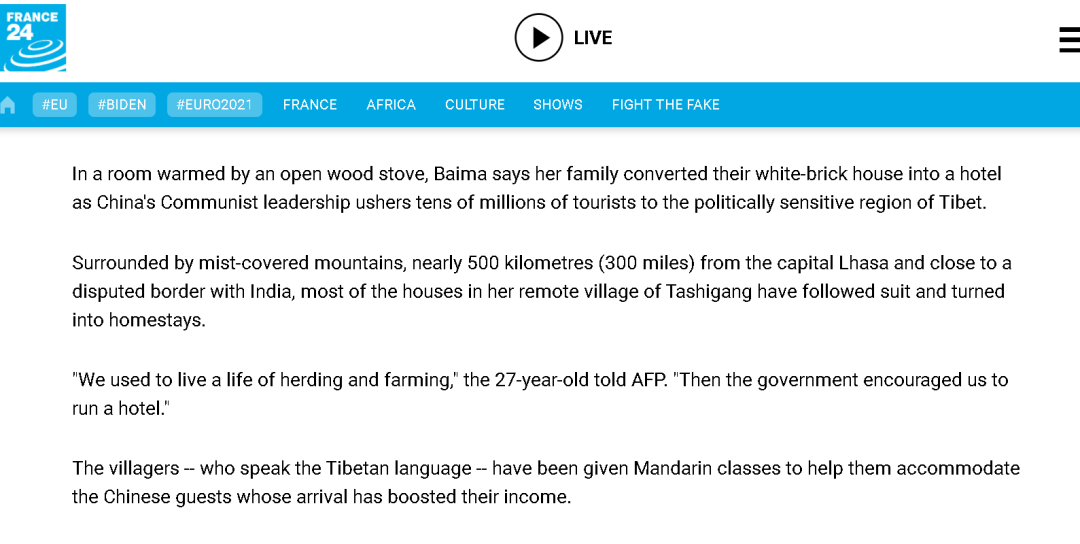Click the paragraph starting 'In a room warmed'
Screen dimensions: 1080x544
[537, 189]
